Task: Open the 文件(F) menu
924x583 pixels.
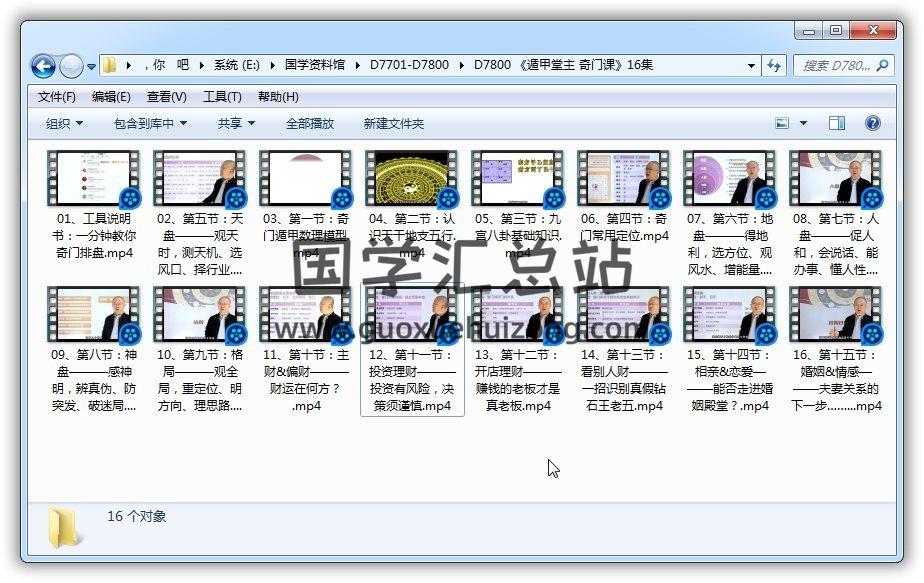Action: 57,97
